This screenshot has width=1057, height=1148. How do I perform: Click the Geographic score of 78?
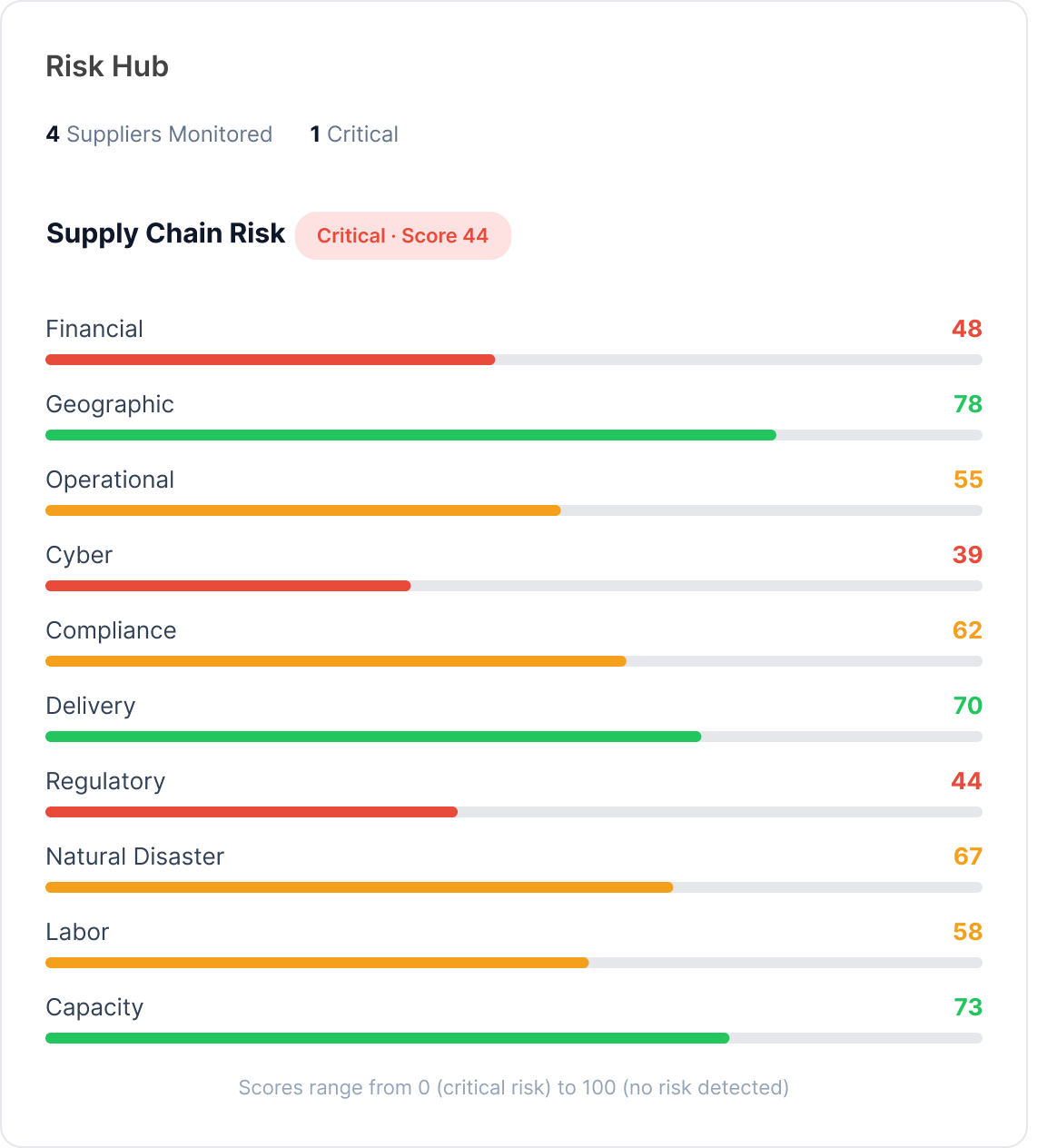[x=966, y=404]
